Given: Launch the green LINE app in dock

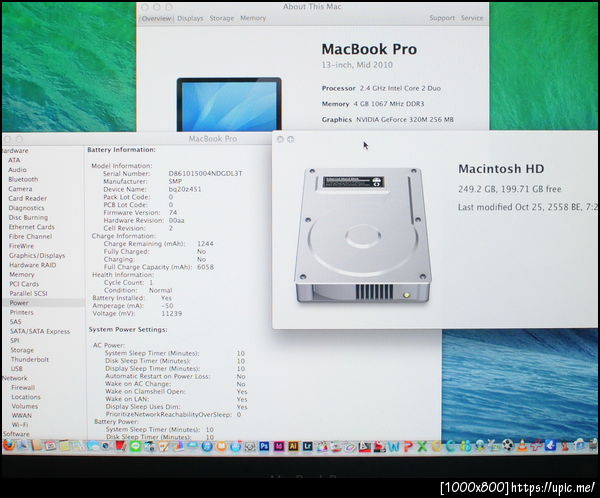Looking at the screenshot, I should pyautogui.click(x=135, y=446).
